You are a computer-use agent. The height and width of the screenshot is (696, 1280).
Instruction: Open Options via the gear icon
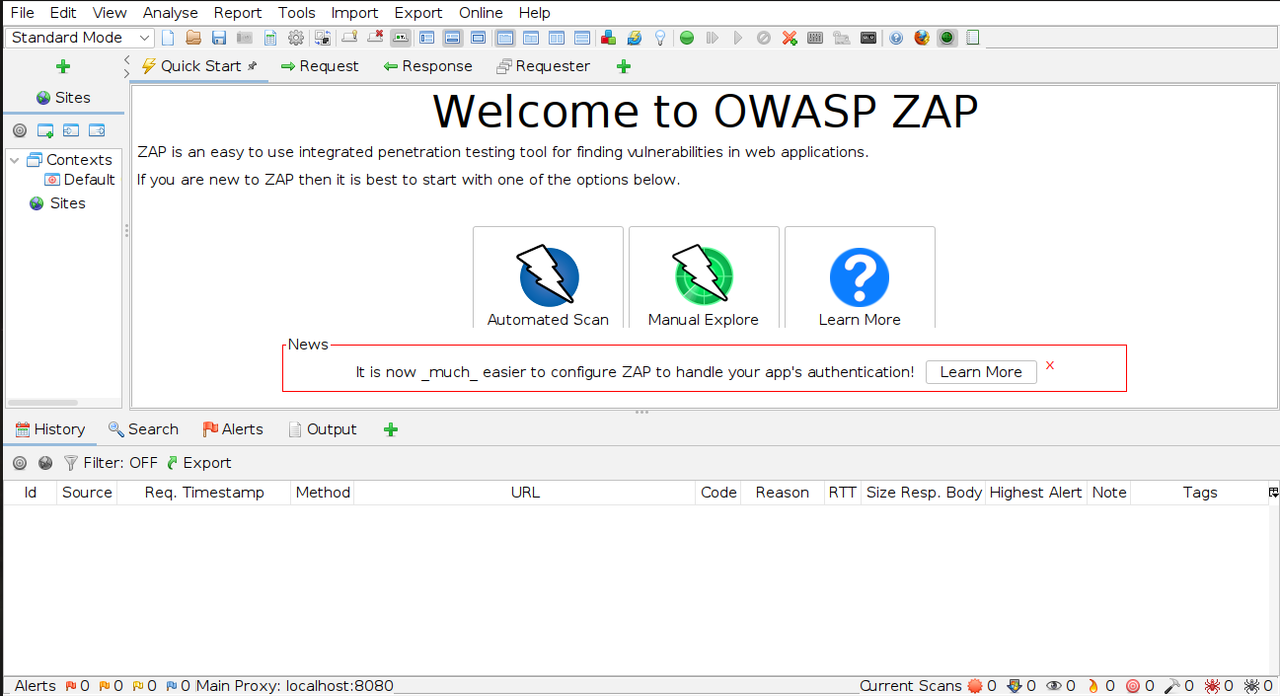pos(296,38)
